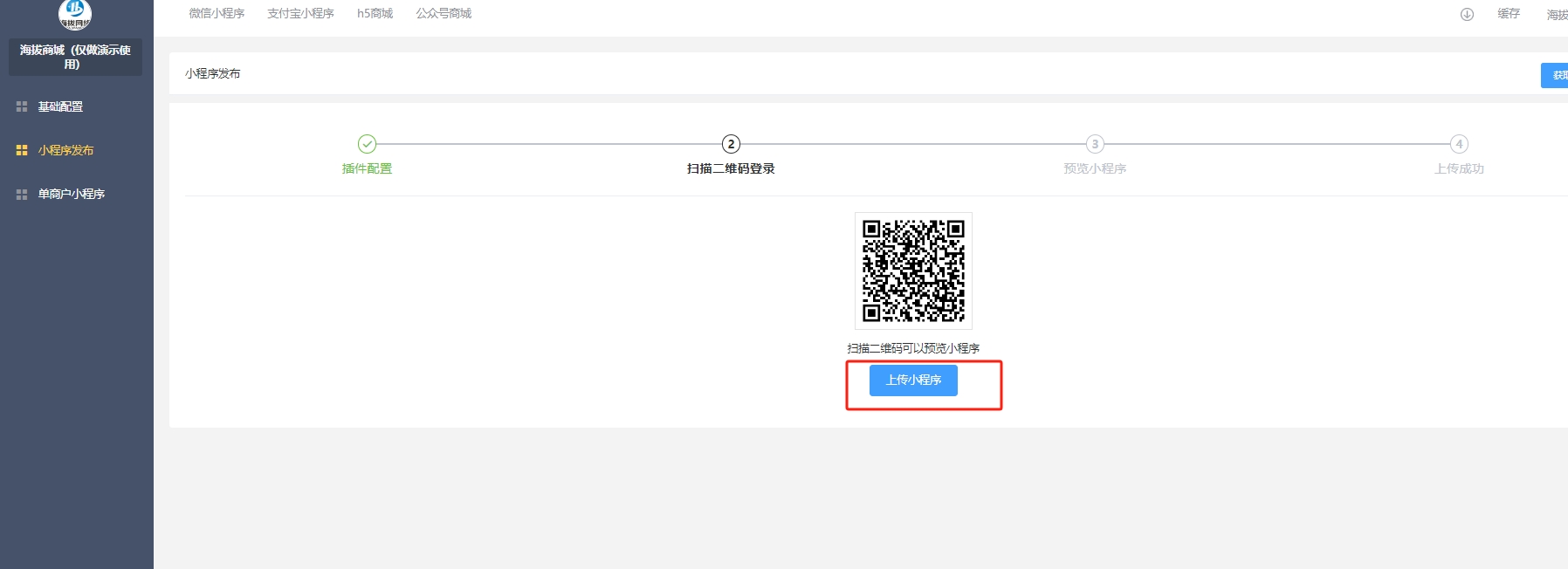The width and height of the screenshot is (1568, 569).
Task: Click step 2 circle 扫描二维码登录
Action: 731,144
